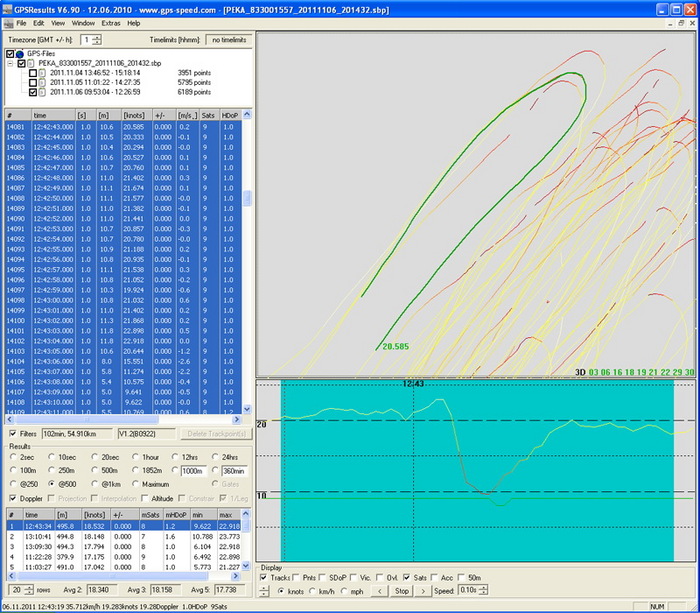Image resolution: width=700 pixels, height=613 pixels.
Task: Click the GPS-Files globe icon
Action: [x=20, y=53]
